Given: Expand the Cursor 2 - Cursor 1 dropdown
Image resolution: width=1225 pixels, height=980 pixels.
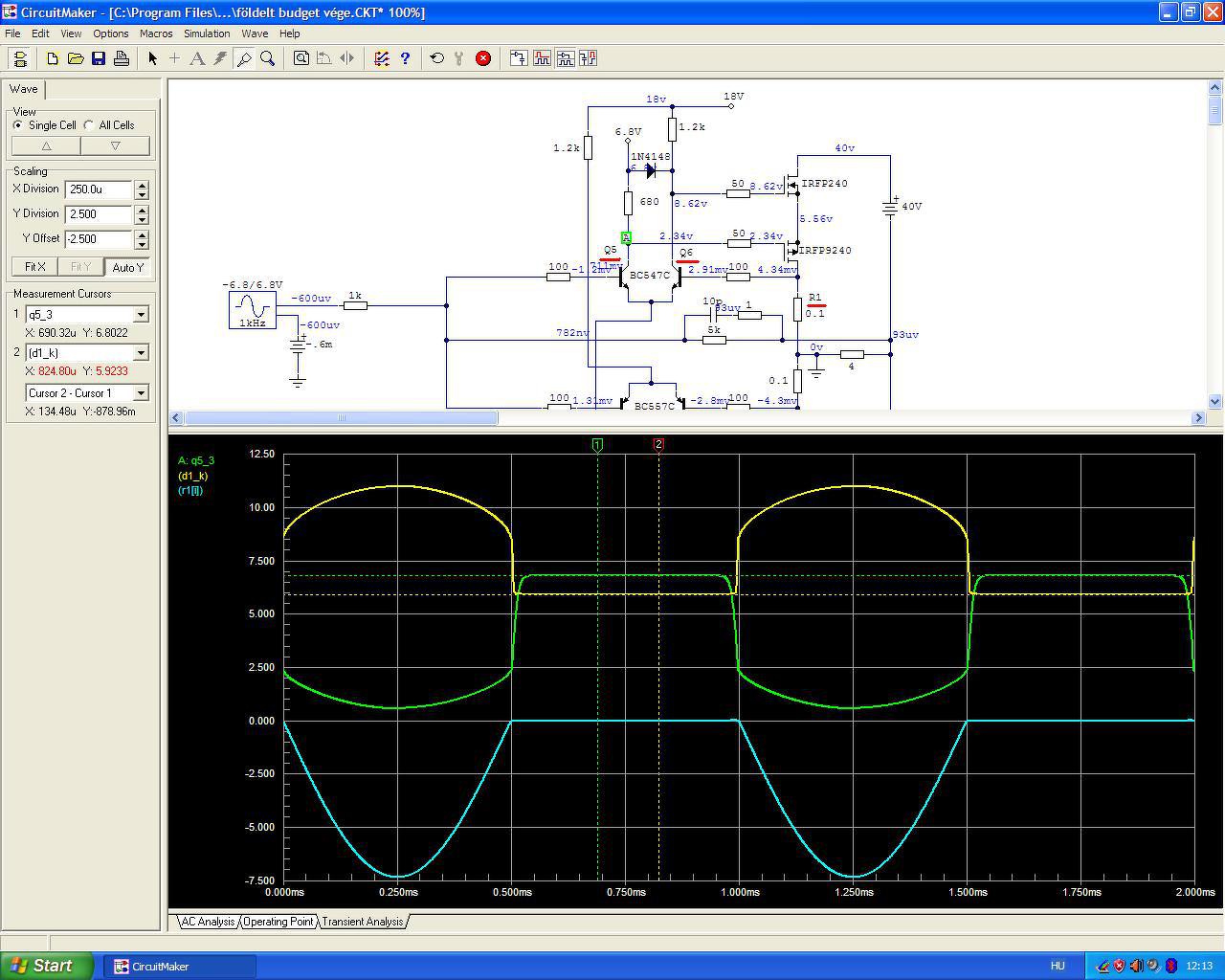Looking at the screenshot, I should tap(141, 393).
